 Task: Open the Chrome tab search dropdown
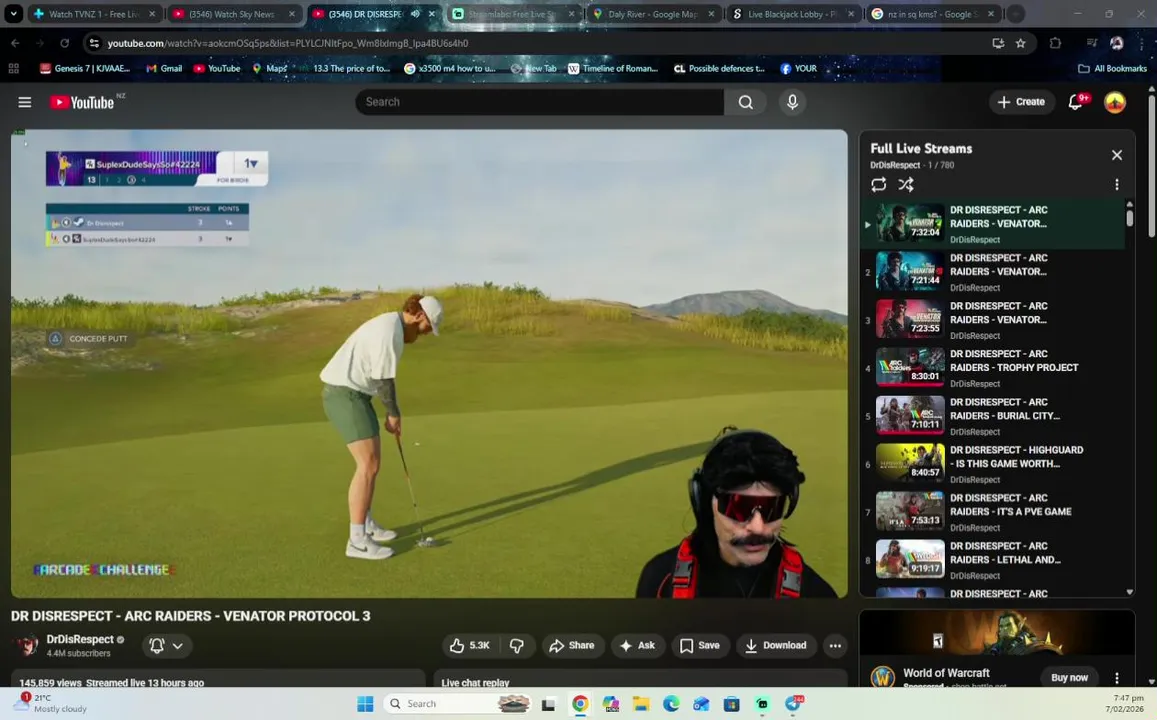click(x=13, y=13)
